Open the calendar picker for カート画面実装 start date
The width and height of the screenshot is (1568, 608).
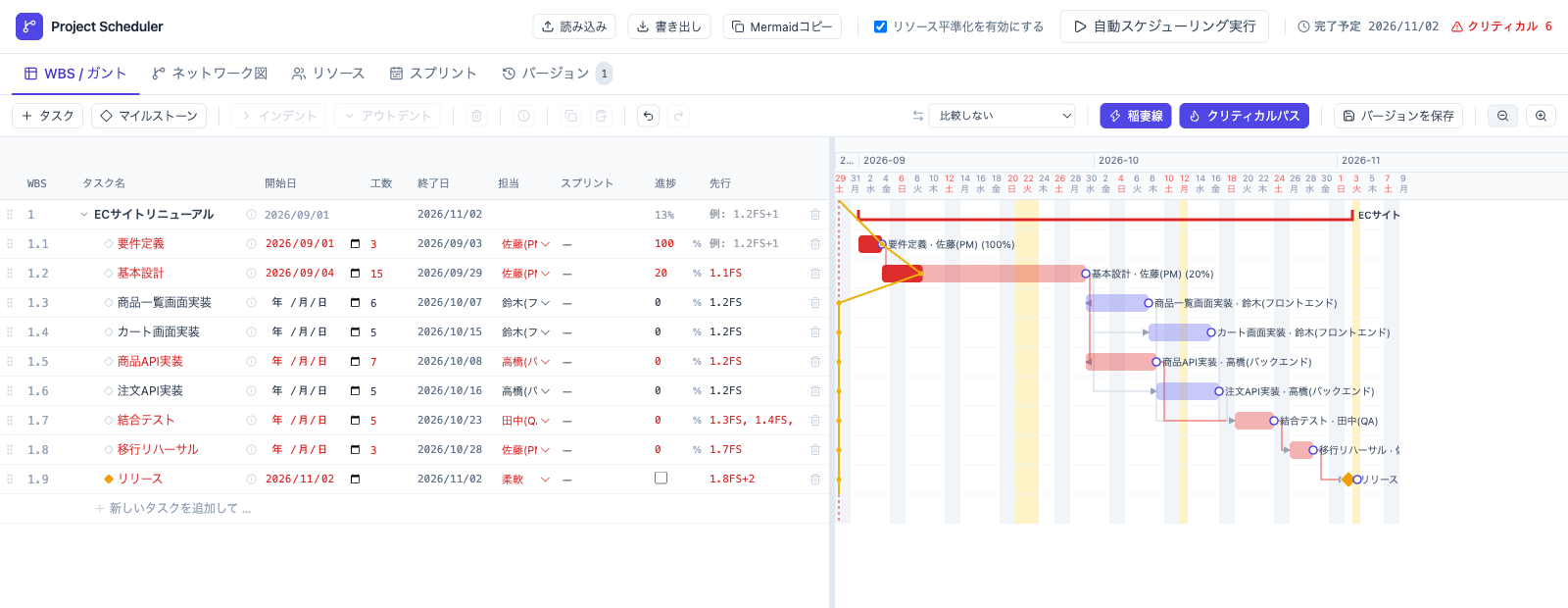355,331
